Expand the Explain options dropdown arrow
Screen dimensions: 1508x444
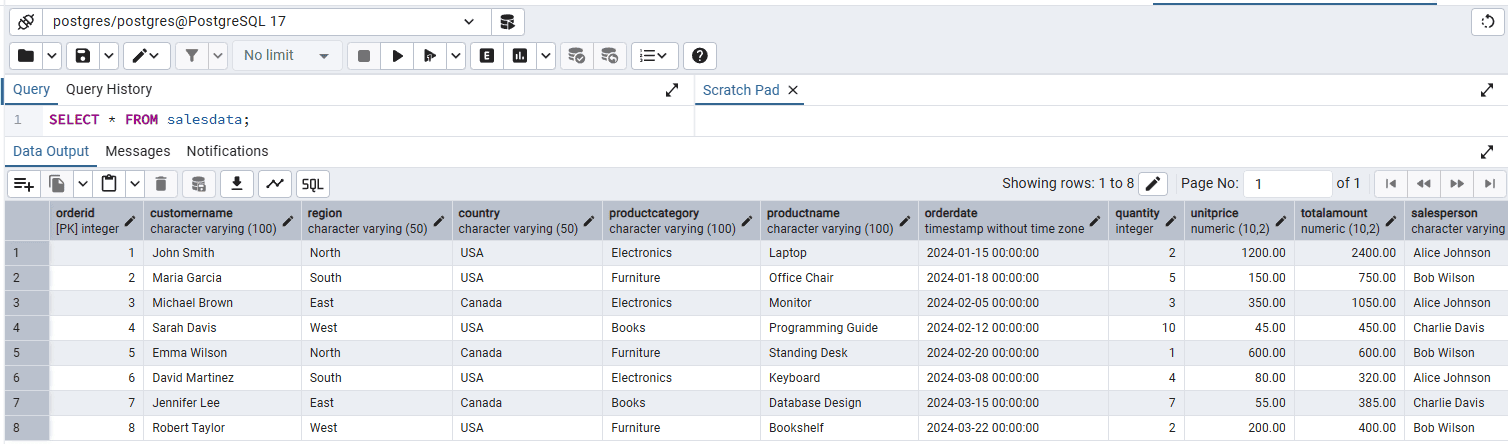(546, 56)
